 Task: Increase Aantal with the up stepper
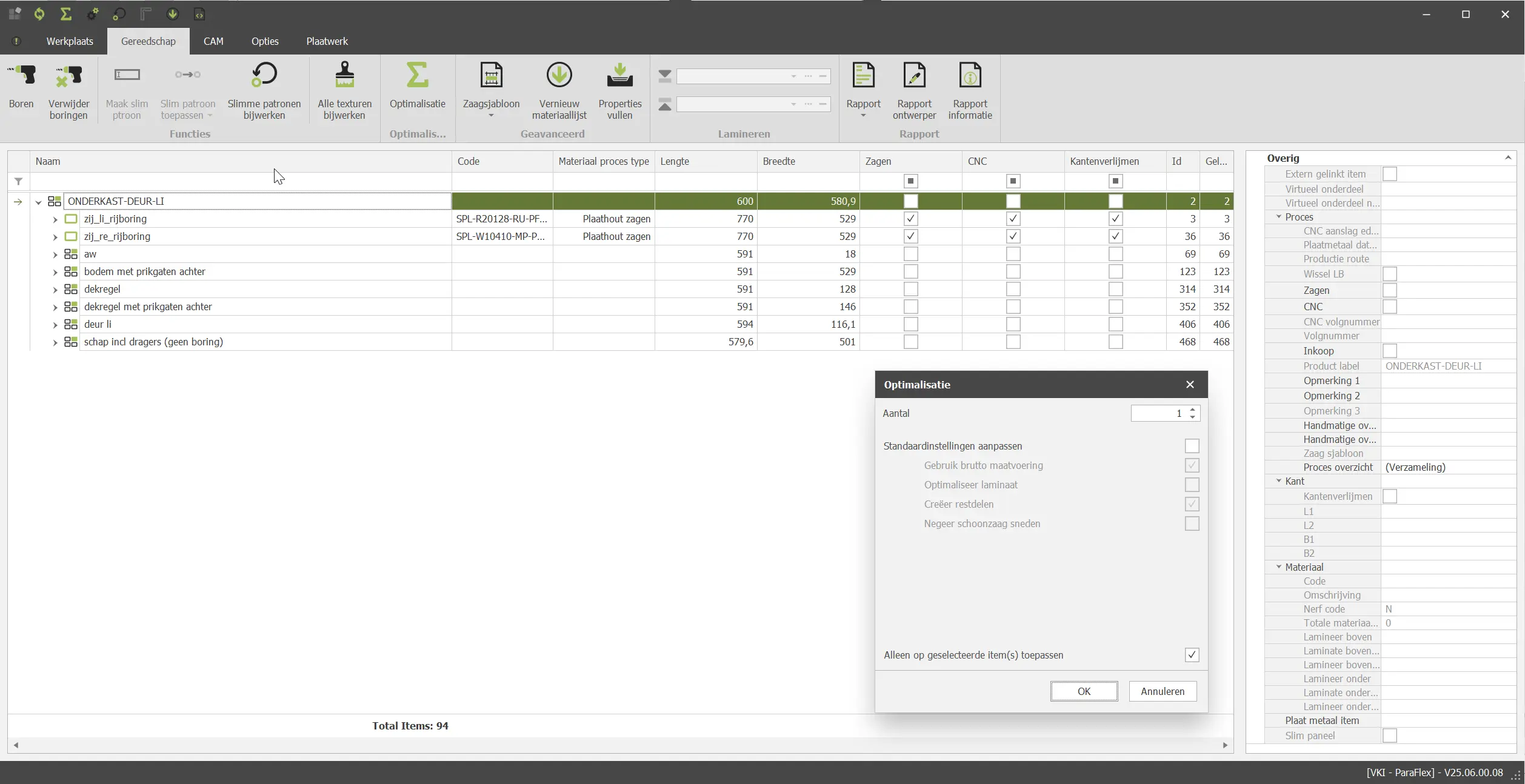(x=1192, y=410)
